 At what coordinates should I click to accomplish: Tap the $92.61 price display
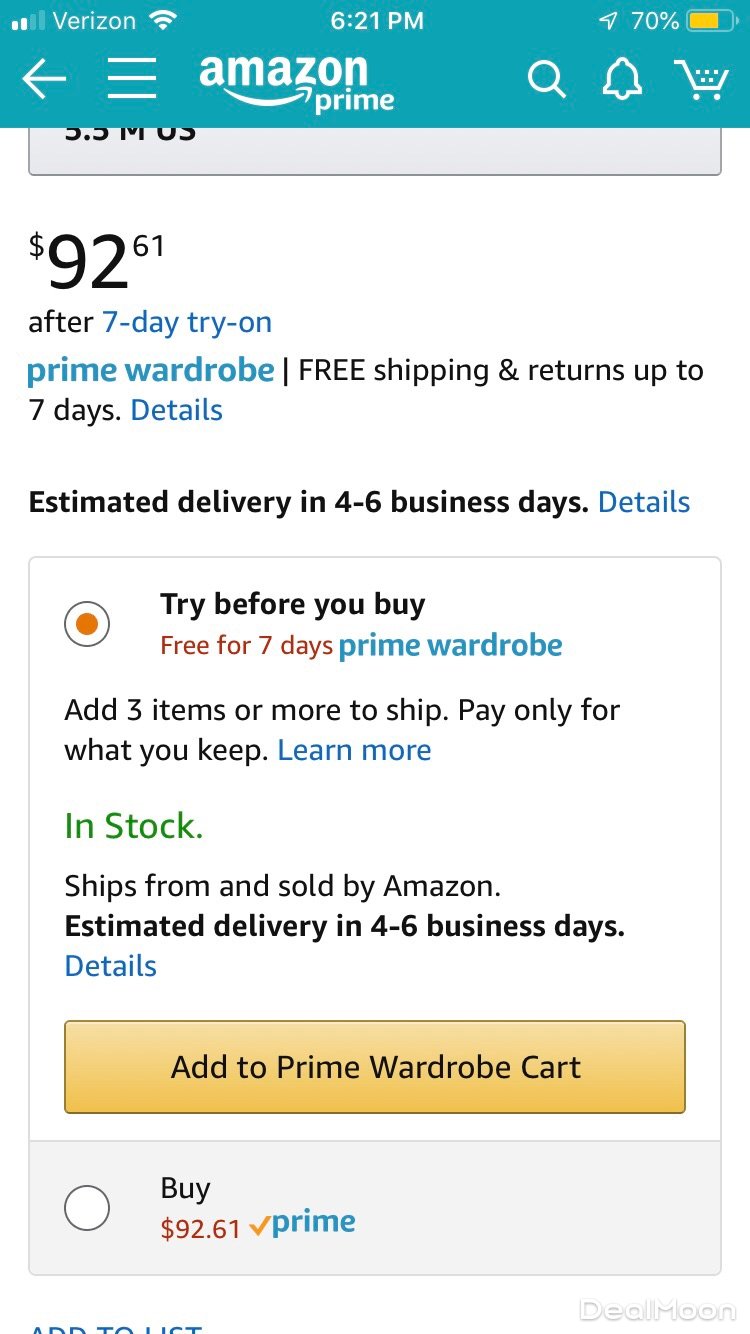pyautogui.click(x=96, y=262)
